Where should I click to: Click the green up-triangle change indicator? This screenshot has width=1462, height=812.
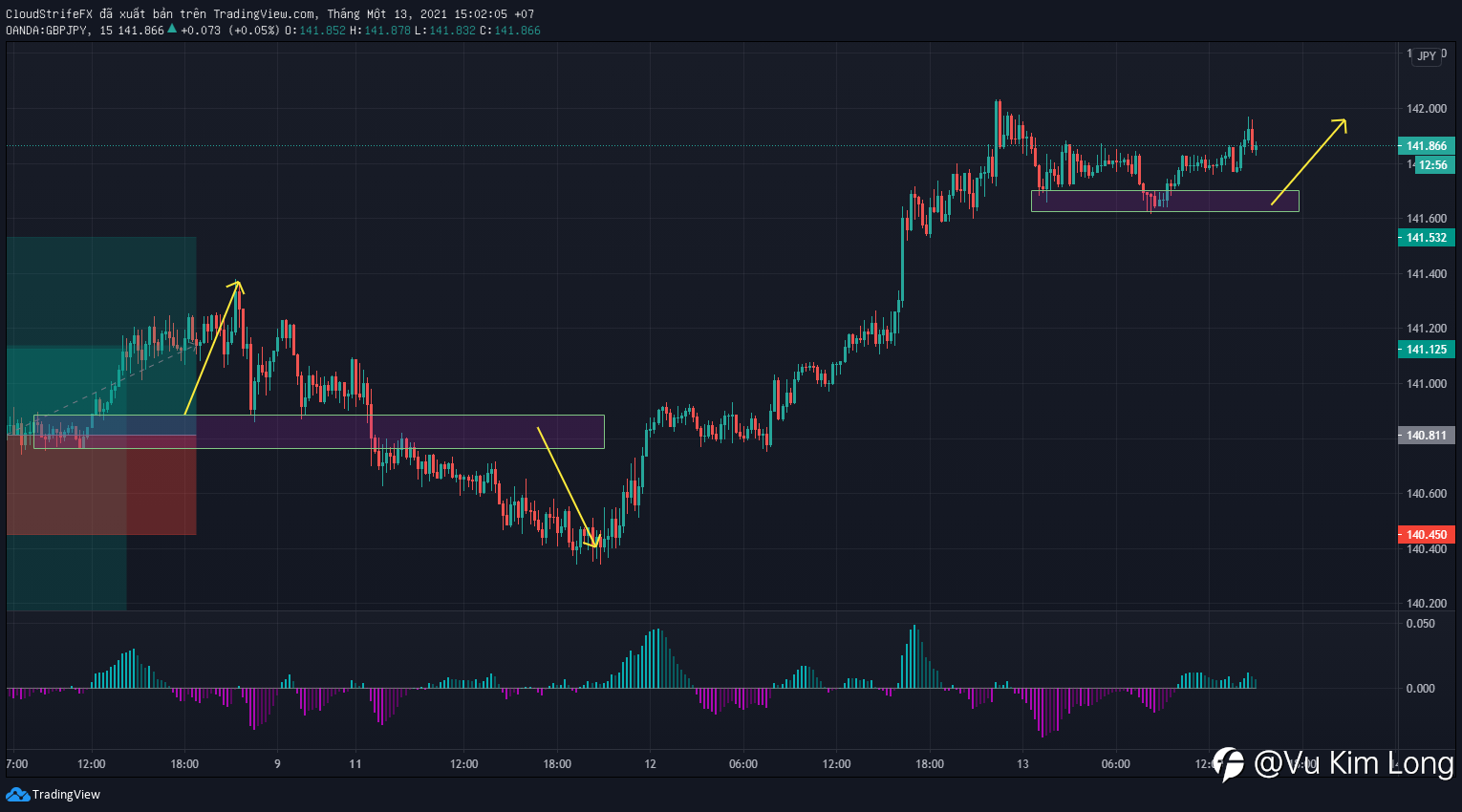tap(172, 29)
